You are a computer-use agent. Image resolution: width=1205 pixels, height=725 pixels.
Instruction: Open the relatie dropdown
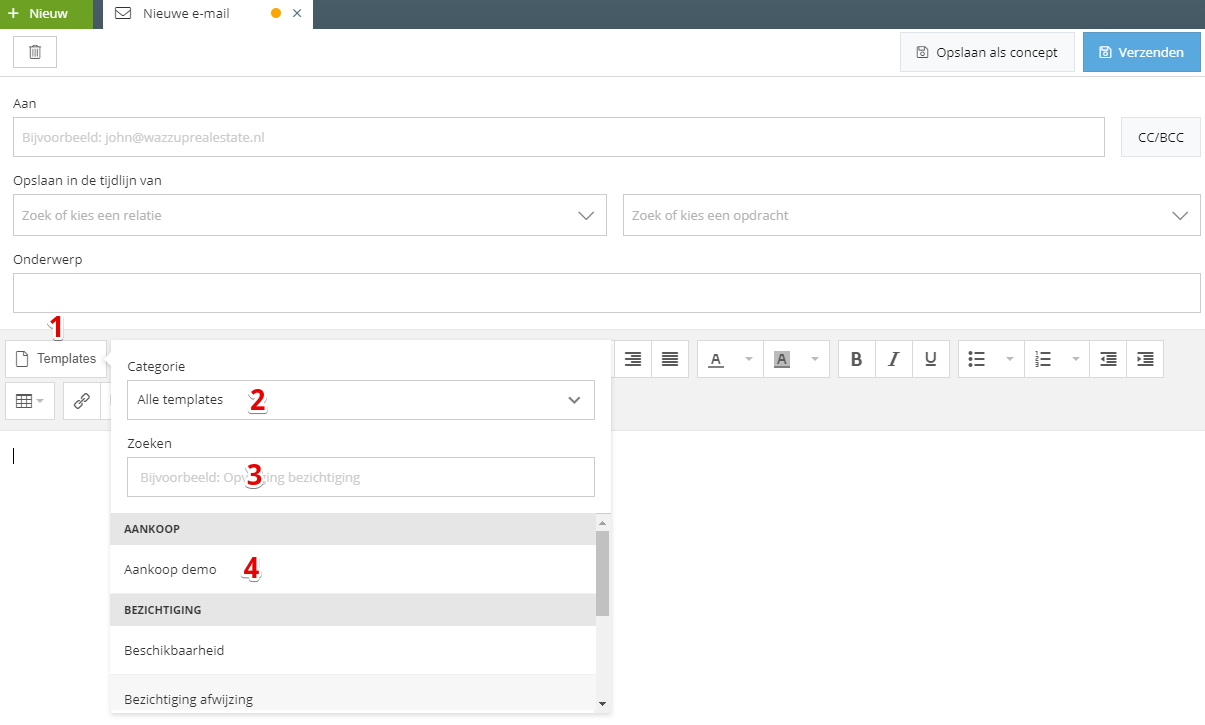click(x=310, y=215)
